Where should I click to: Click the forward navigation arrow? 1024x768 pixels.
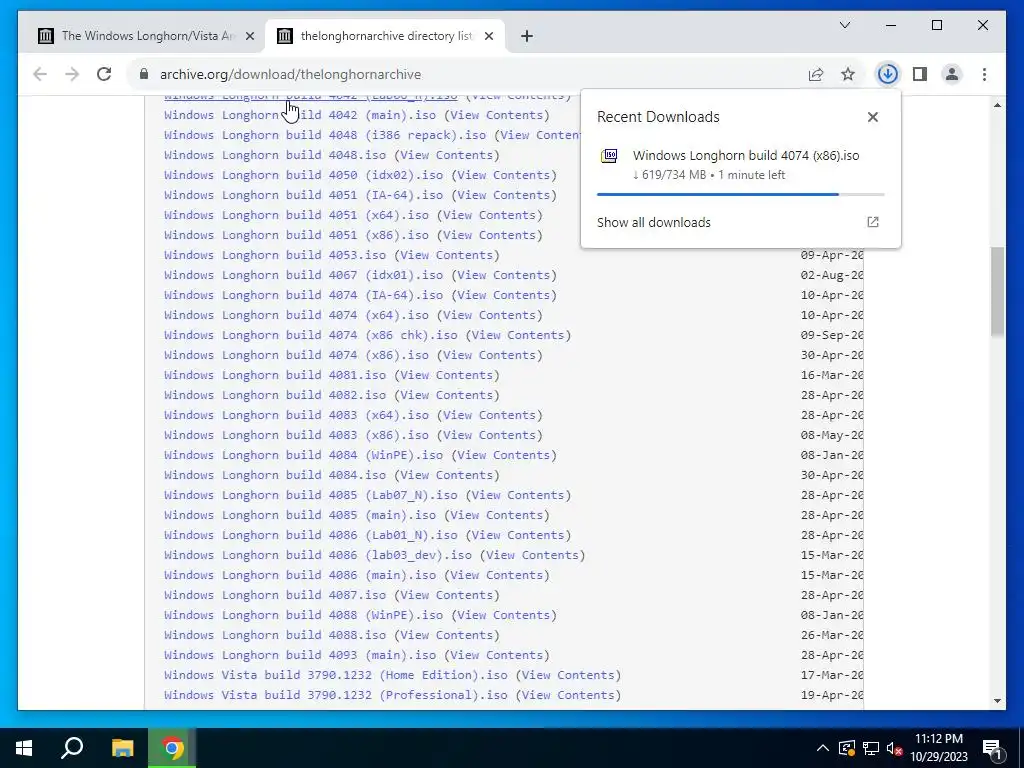[72, 74]
